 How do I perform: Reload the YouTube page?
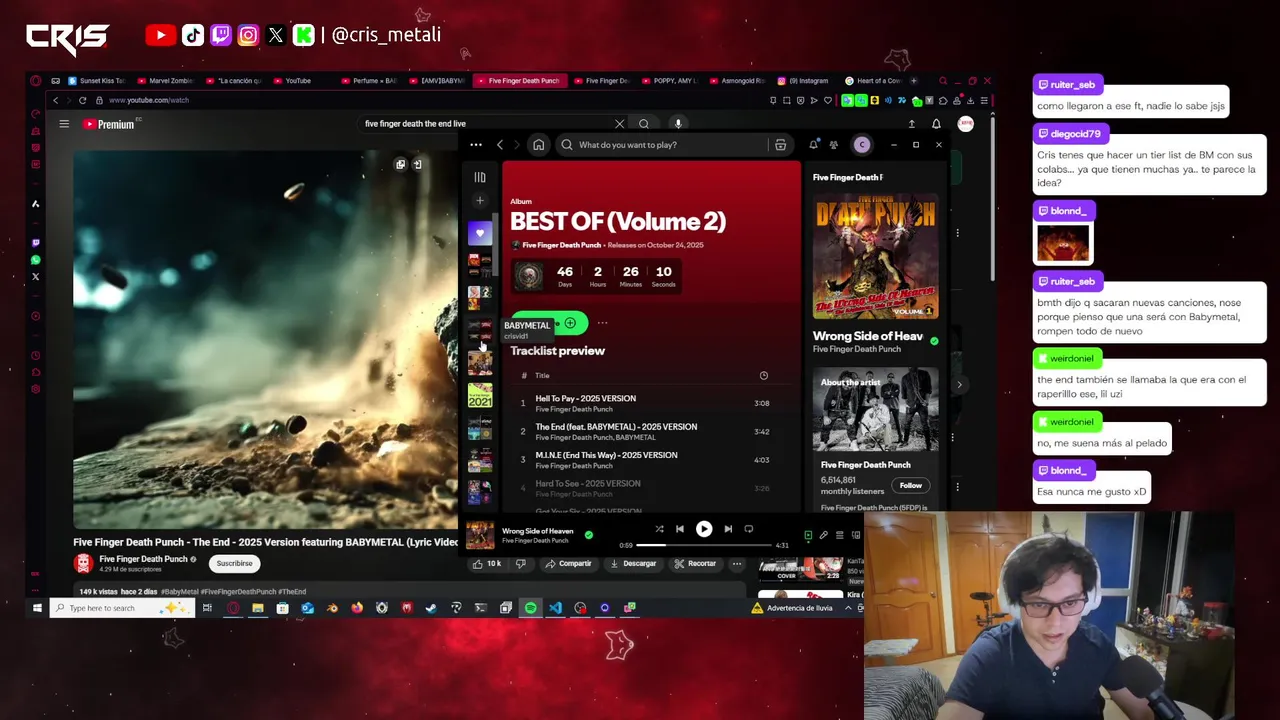click(x=83, y=100)
